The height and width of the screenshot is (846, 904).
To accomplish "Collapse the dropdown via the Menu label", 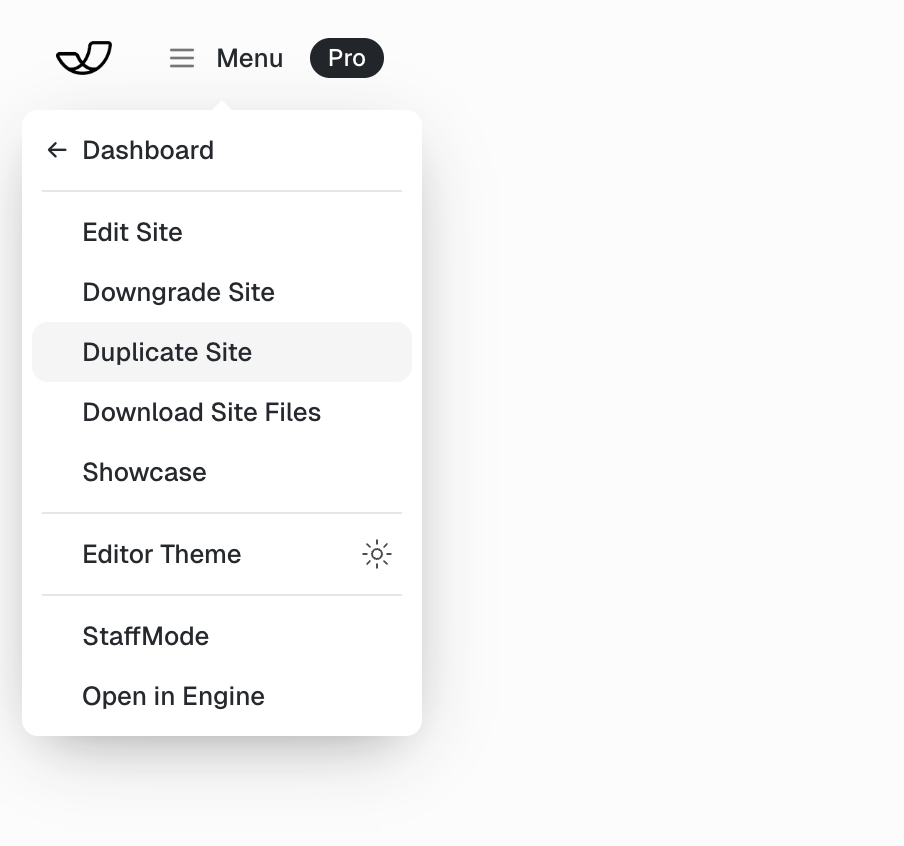I will click(x=249, y=59).
